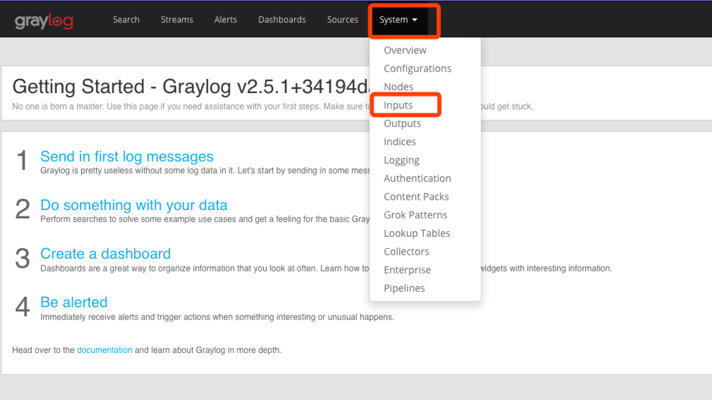Image resolution: width=712 pixels, height=400 pixels.
Task: Open the Sources page
Action: [x=342, y=20]
